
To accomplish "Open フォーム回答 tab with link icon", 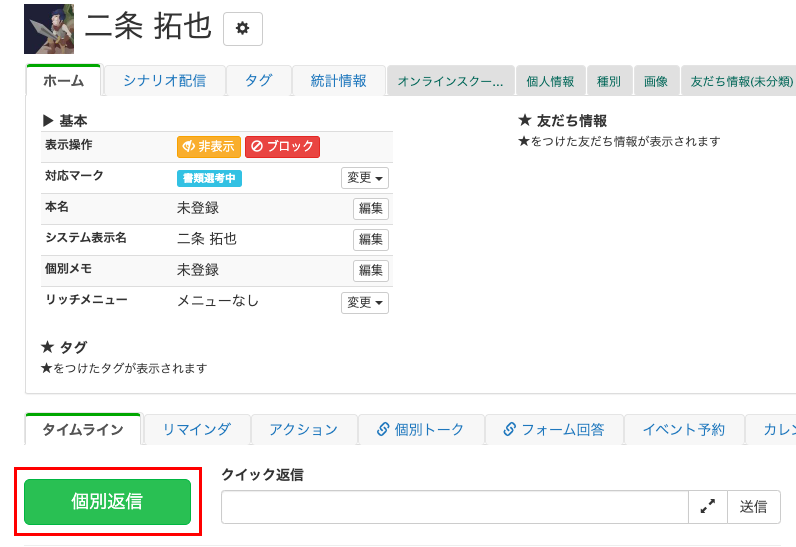I will [554, 430].
